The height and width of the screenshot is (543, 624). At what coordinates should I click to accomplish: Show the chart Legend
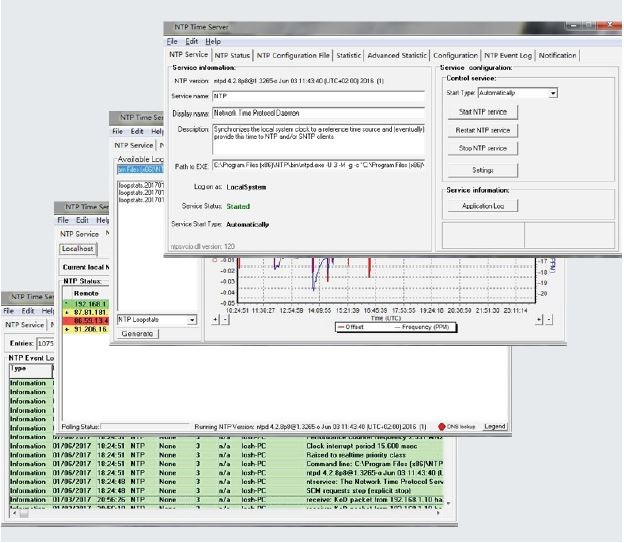(494, 426)
